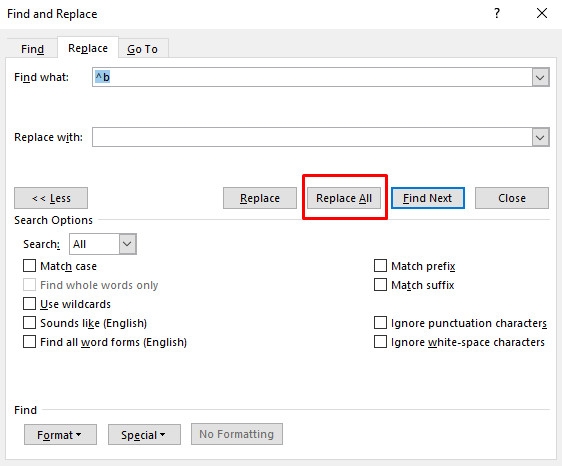
Task: Click the single Replace button
Action: click(260, 198)
